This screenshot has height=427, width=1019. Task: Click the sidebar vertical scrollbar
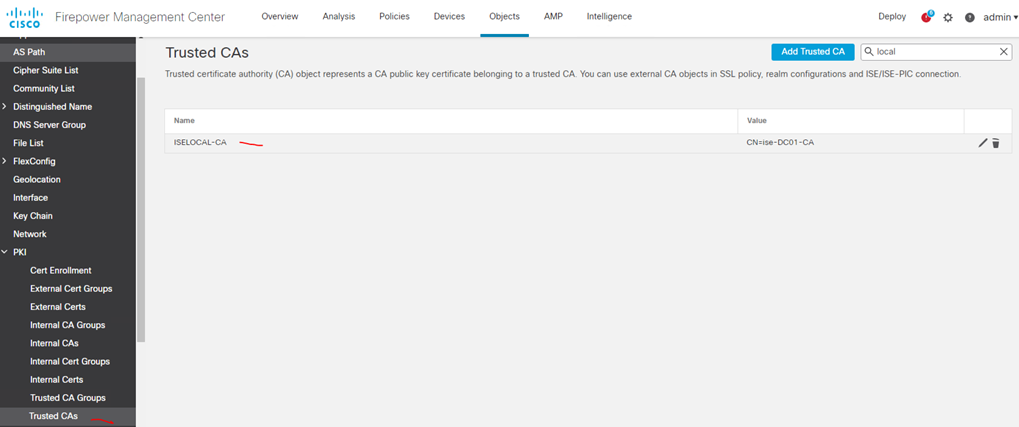click(141, 209)
